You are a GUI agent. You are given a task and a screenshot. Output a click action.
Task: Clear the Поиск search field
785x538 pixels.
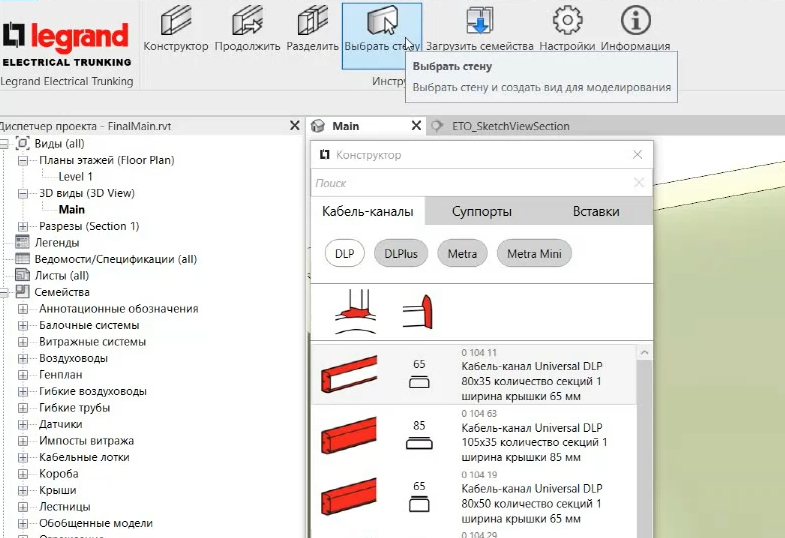(x=639, y=183)
